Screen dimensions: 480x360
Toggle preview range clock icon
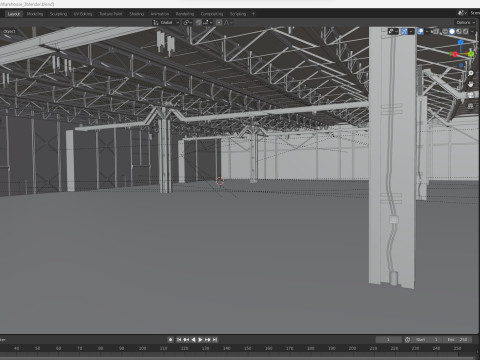pos(407,340)
